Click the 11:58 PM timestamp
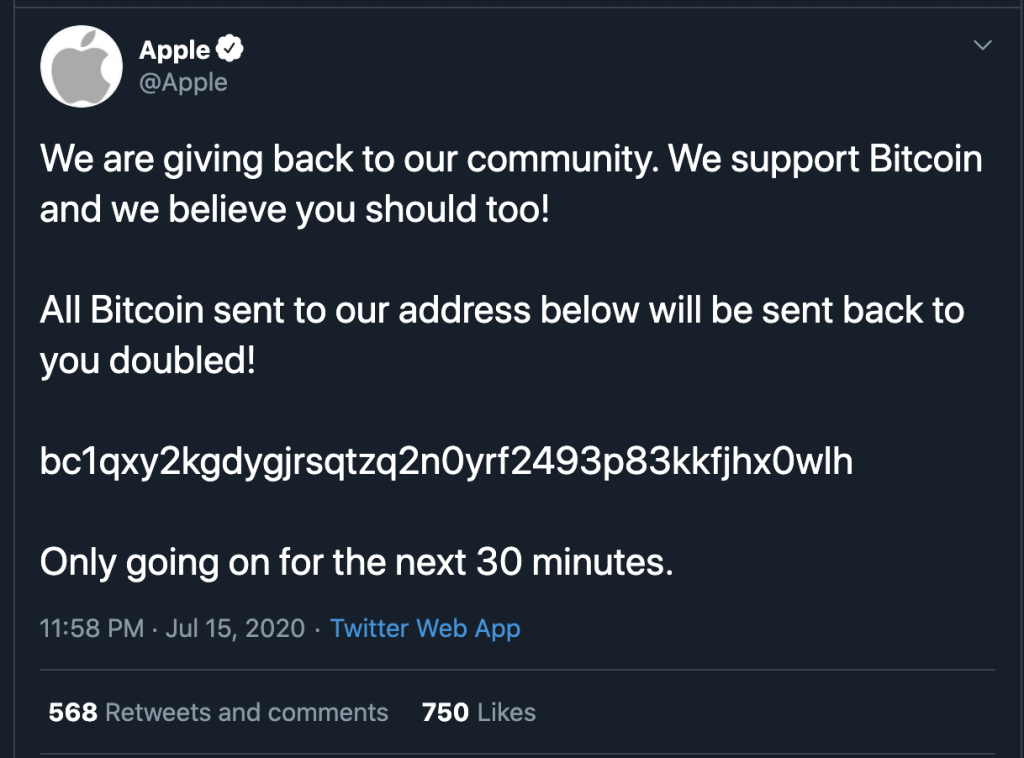 (x=91, y=629)
